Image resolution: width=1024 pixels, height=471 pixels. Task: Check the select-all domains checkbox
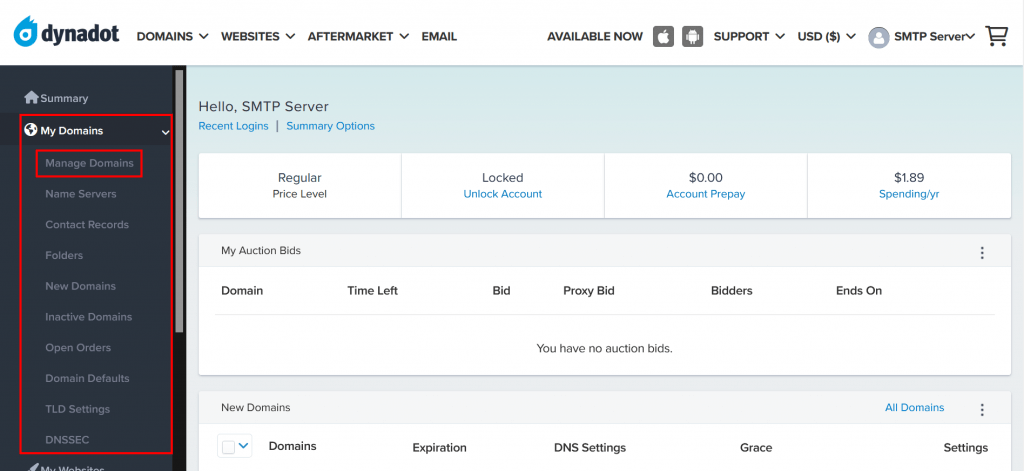(228, 447)
